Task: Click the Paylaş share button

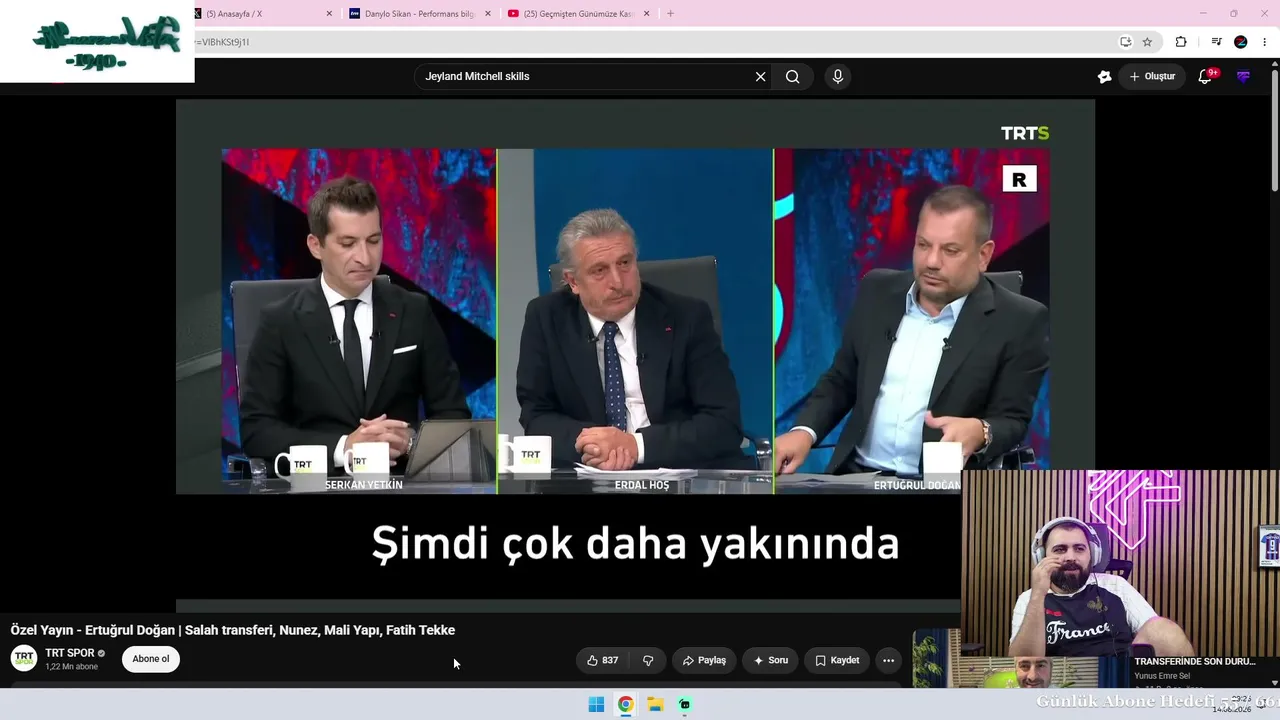Action: 704,660
